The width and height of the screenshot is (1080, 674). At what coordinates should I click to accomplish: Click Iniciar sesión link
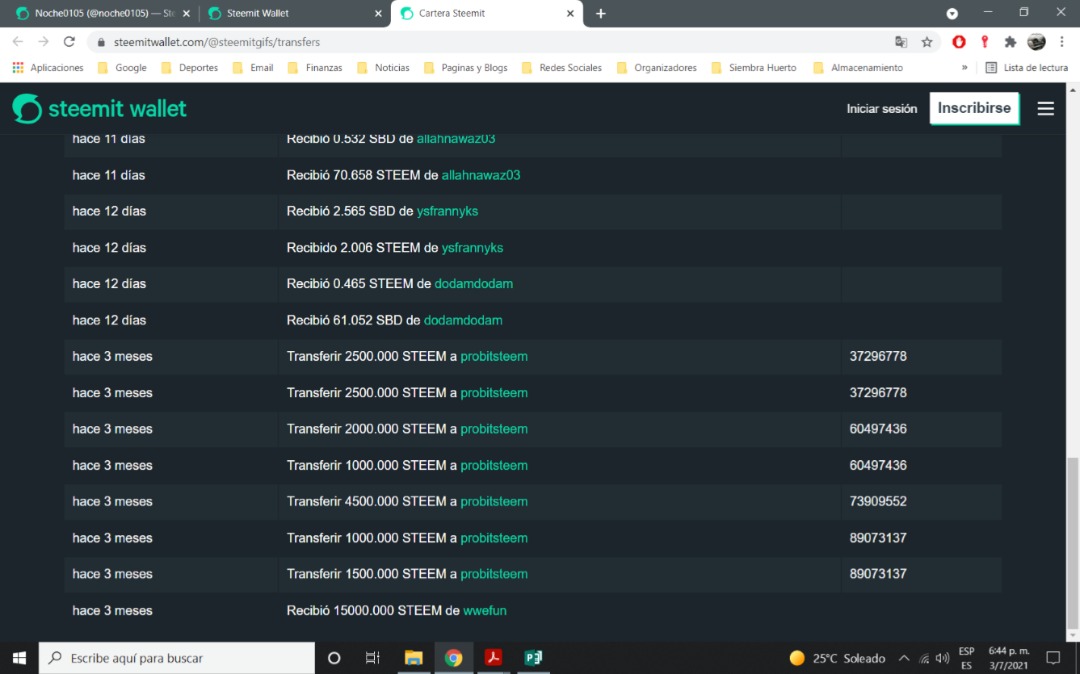pyautogui.click(x=882, y=109)
